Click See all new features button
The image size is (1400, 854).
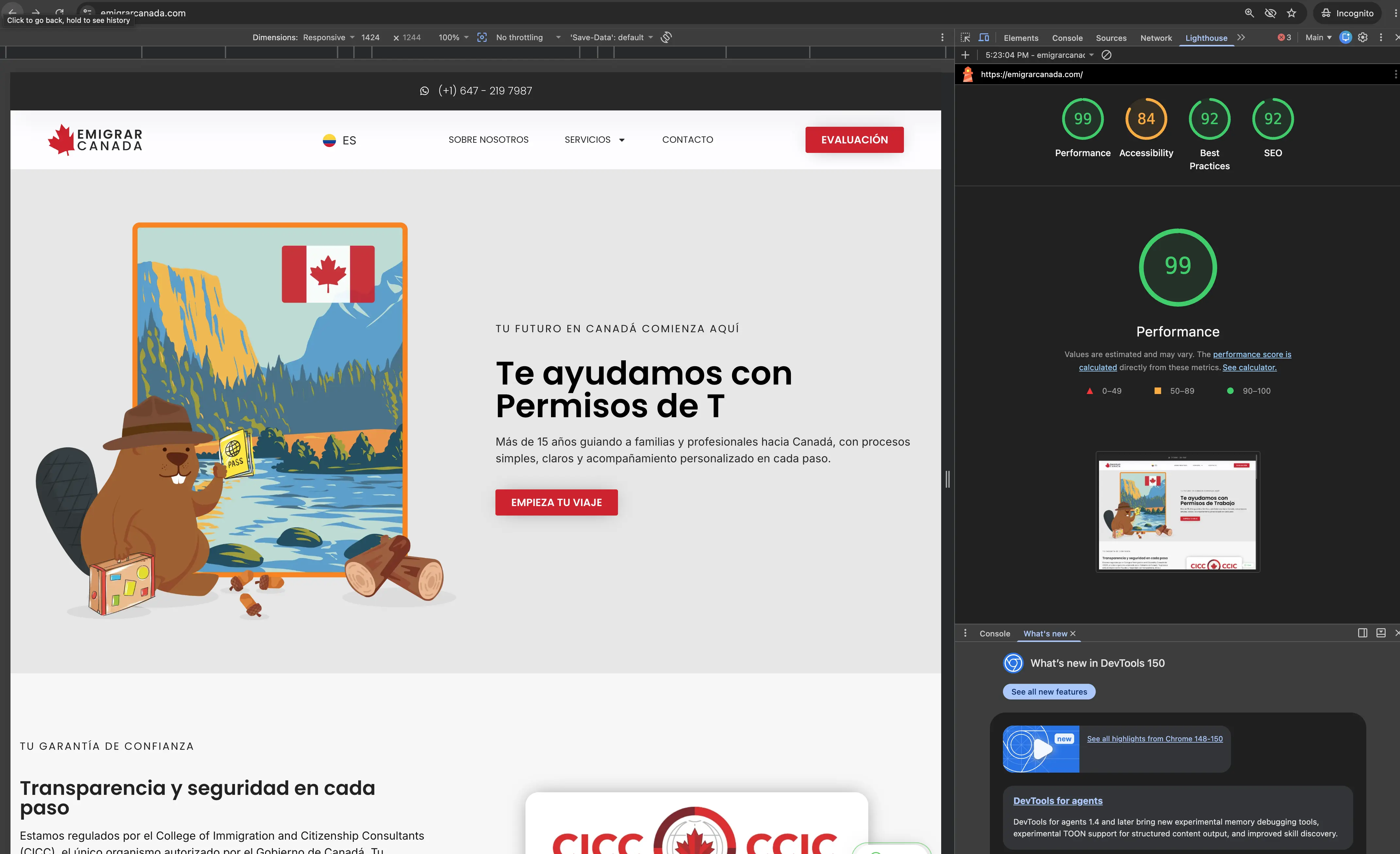tap(1049, 692)
